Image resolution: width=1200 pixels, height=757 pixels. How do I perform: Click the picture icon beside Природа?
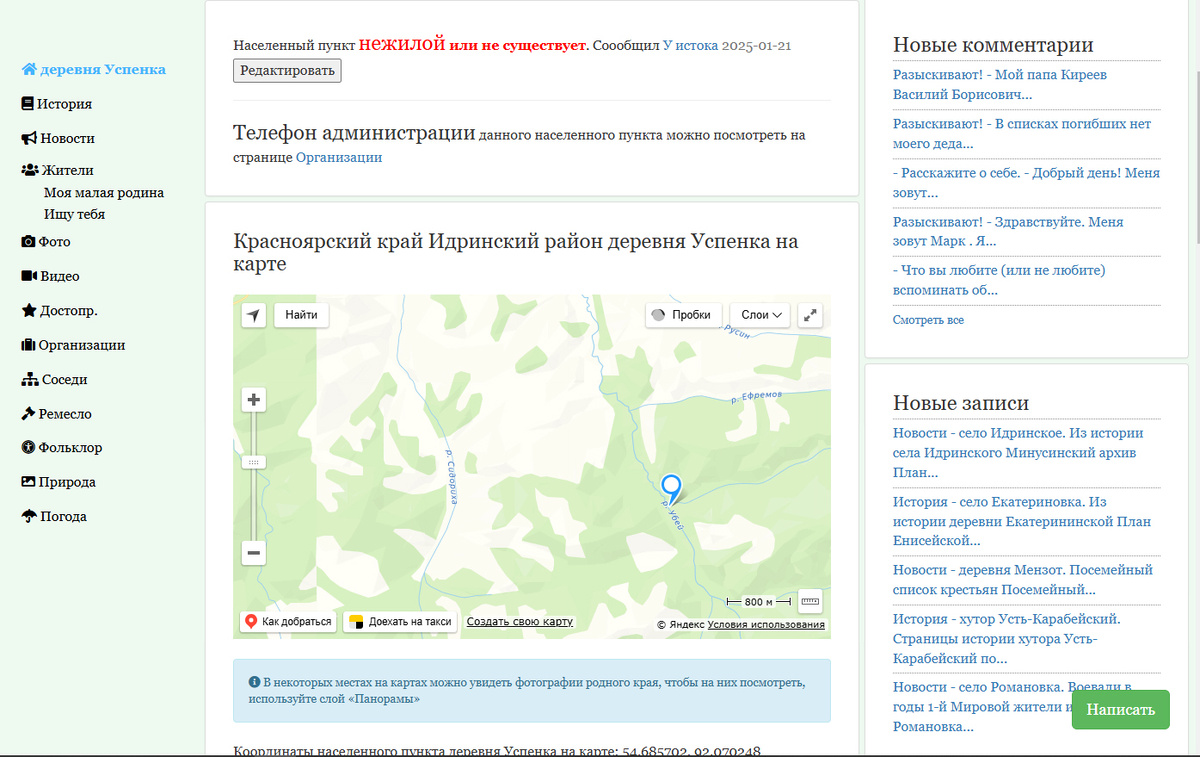click(29, 482)
